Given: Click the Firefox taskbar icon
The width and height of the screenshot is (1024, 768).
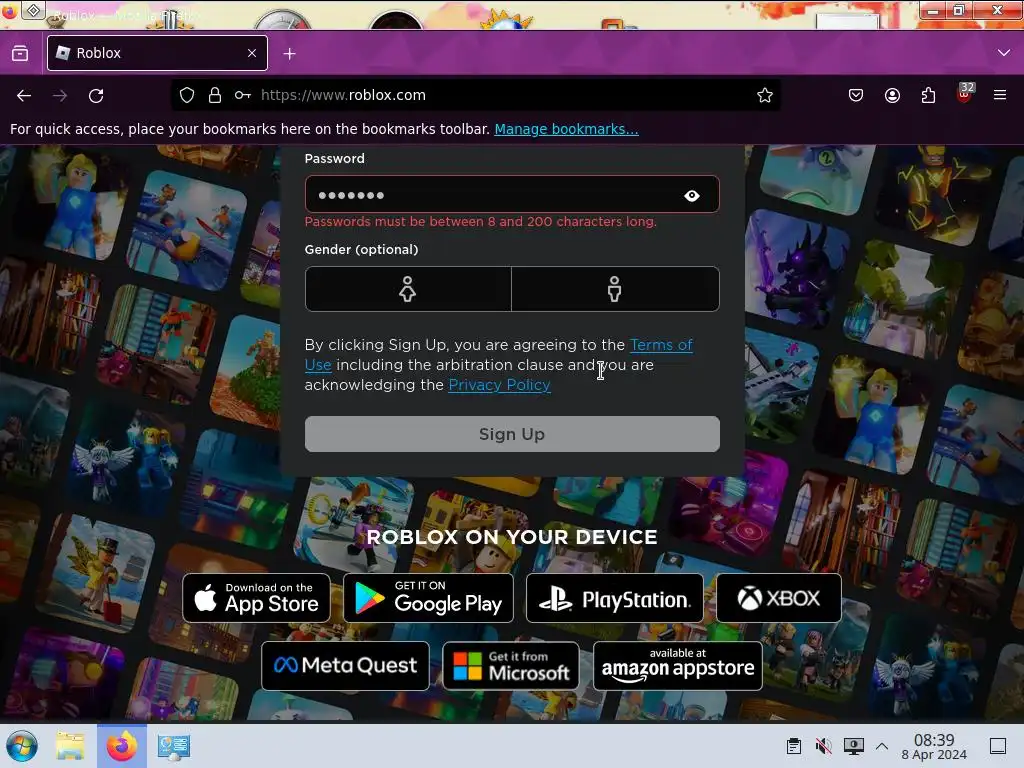Looking at the screenshot, I should pos(122,746).
